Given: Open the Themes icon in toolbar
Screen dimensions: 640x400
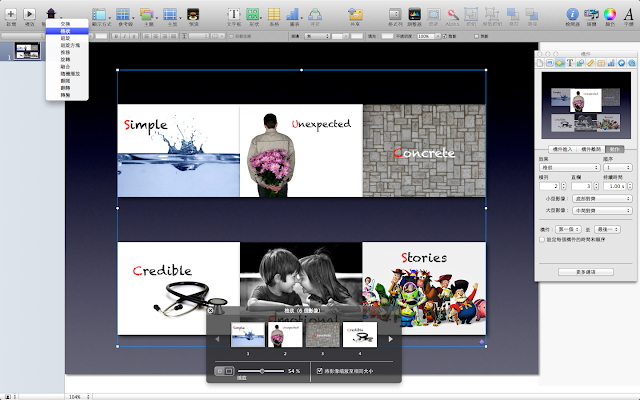Looking at the screenshot, I should click(x=146, y=14).
